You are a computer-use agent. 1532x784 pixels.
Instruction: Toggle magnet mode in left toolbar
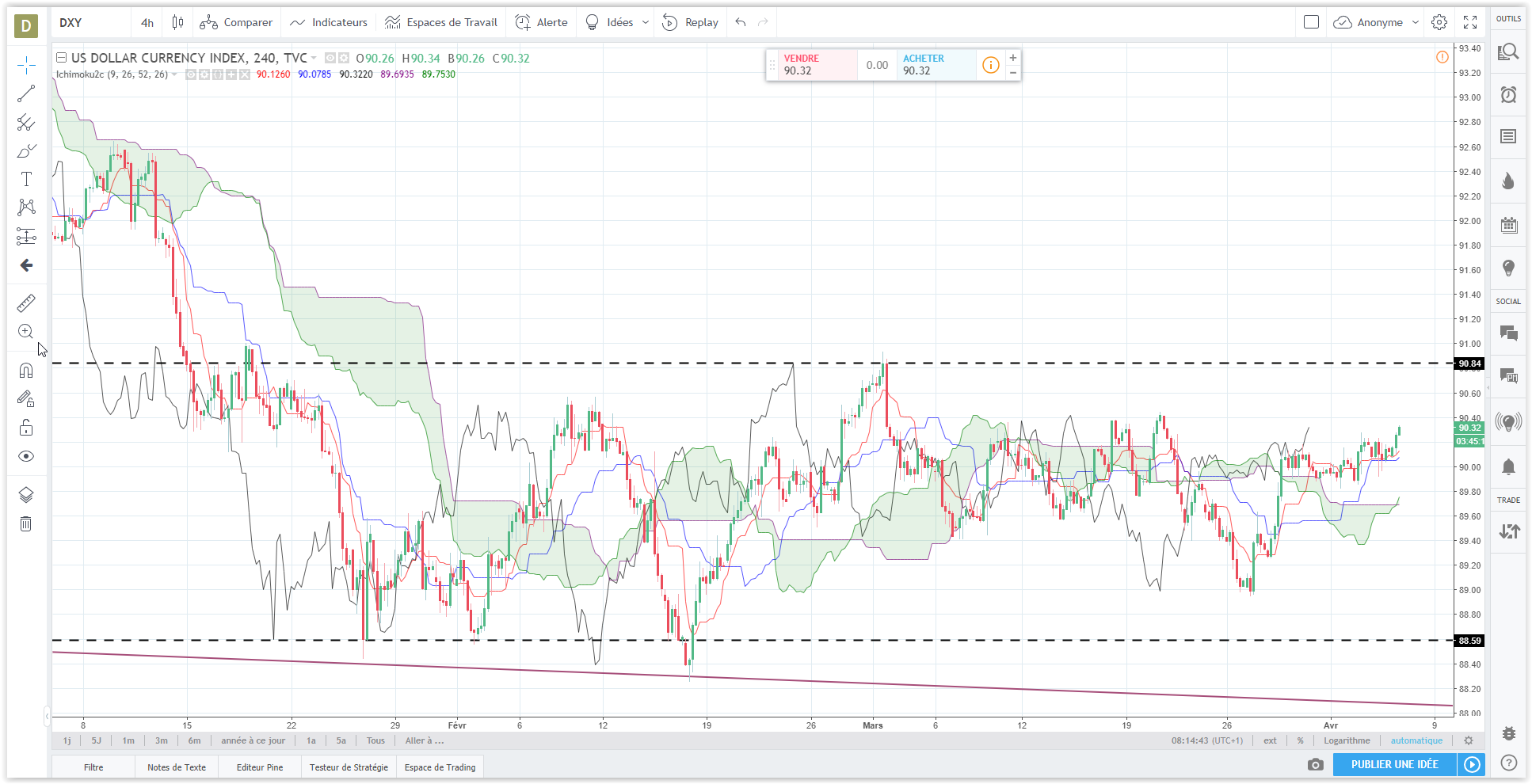(26, 371)
